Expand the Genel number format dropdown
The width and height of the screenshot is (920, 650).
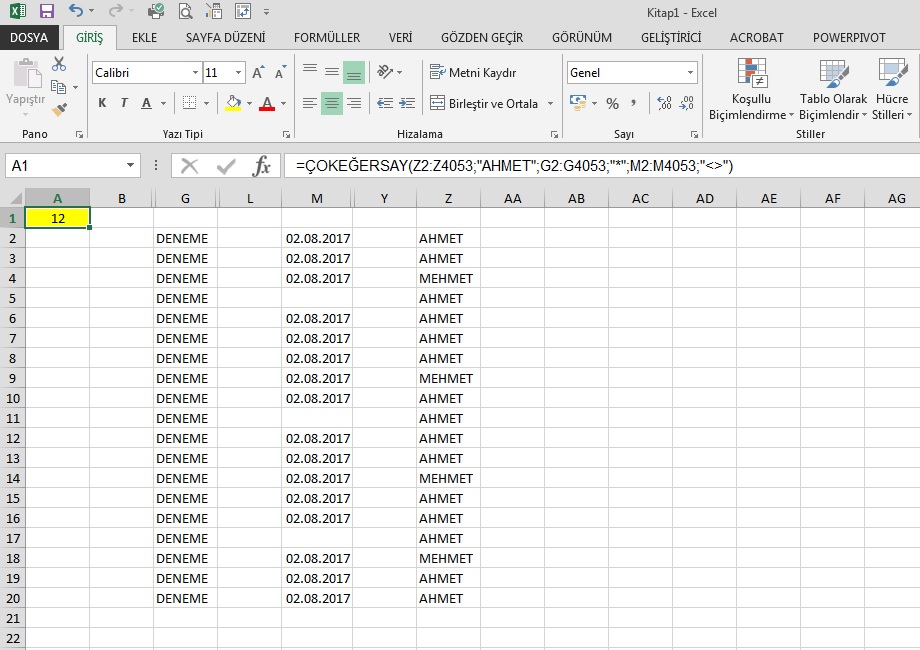tap(690, 73)
